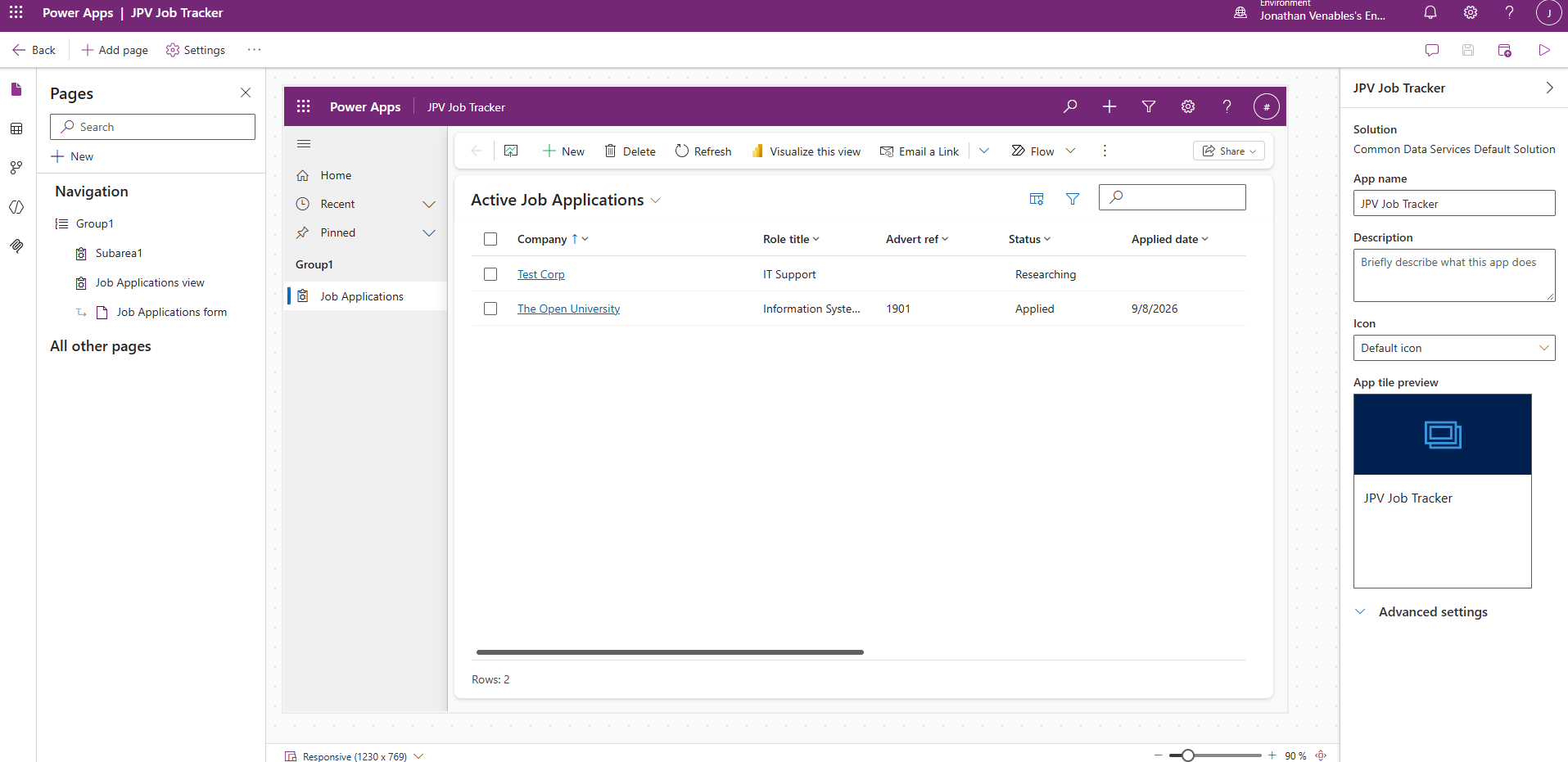Image resolution: width=1568 pixels, height=762 pixels.
Task: Click the more commands vertical ellipsis
Action: [x=1105, y=151]
